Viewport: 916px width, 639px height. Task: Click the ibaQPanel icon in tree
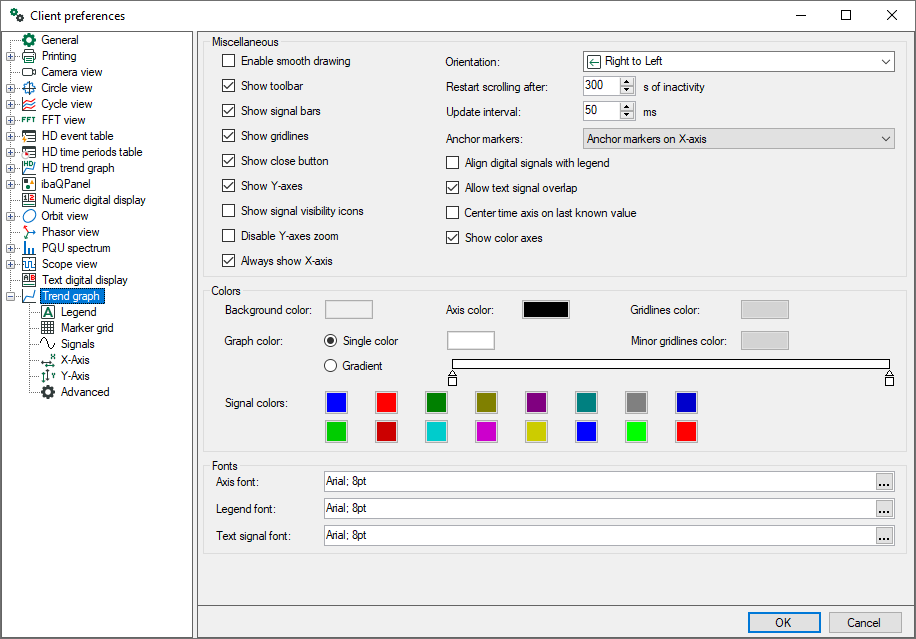pyautogui.click(x=29, y=184)
